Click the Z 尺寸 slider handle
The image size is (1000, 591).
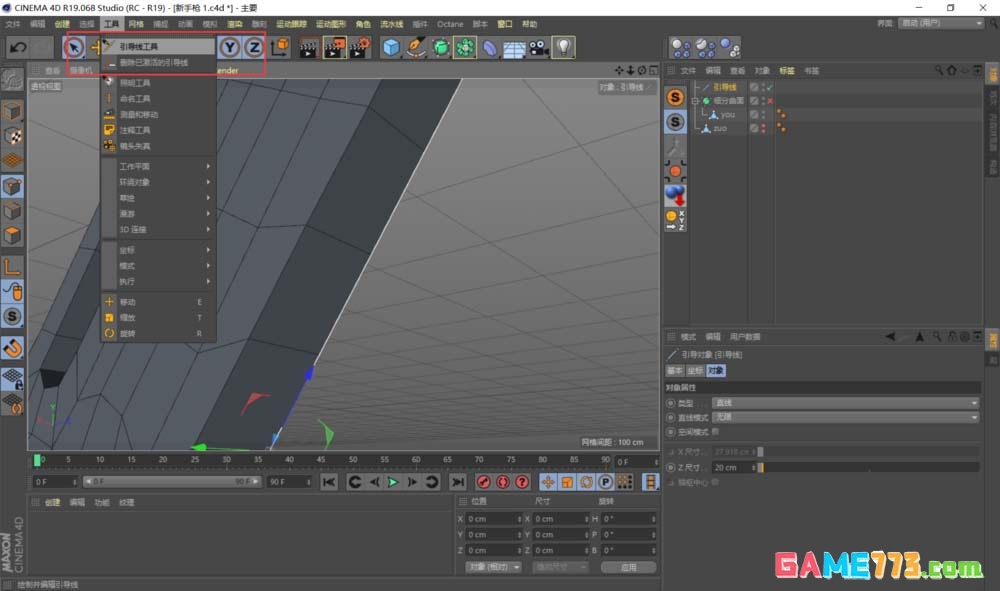point(760,468)
